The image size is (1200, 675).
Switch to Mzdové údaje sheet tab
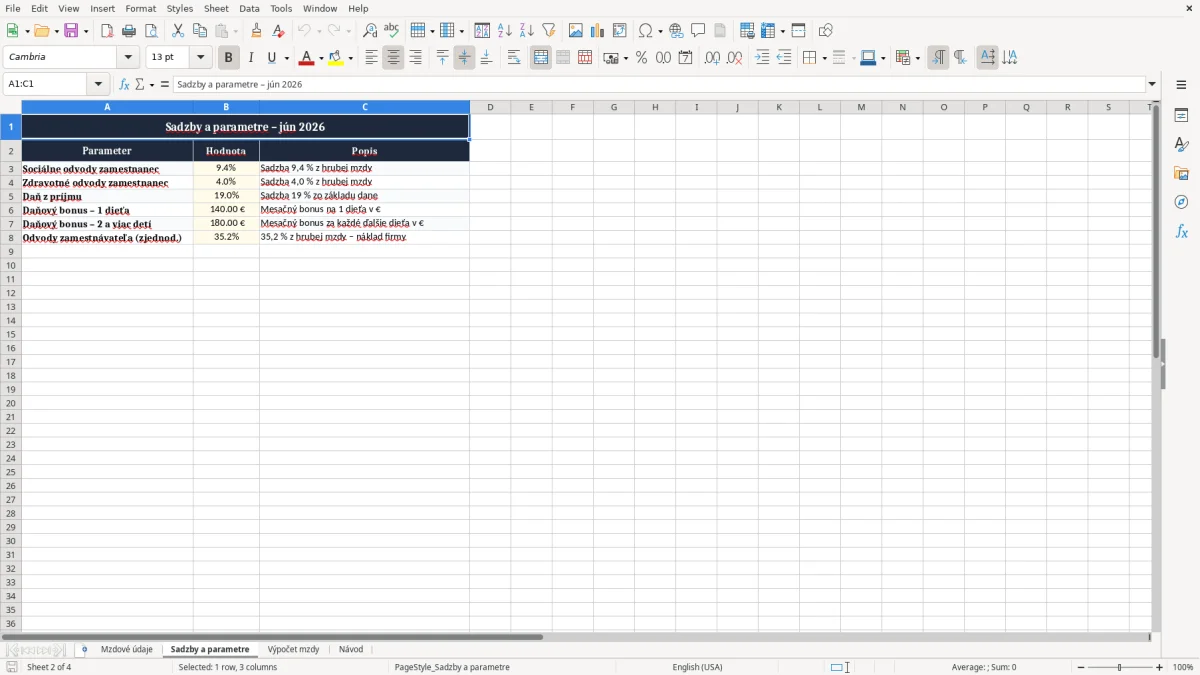pyautogui.click(x=127, y=650)
